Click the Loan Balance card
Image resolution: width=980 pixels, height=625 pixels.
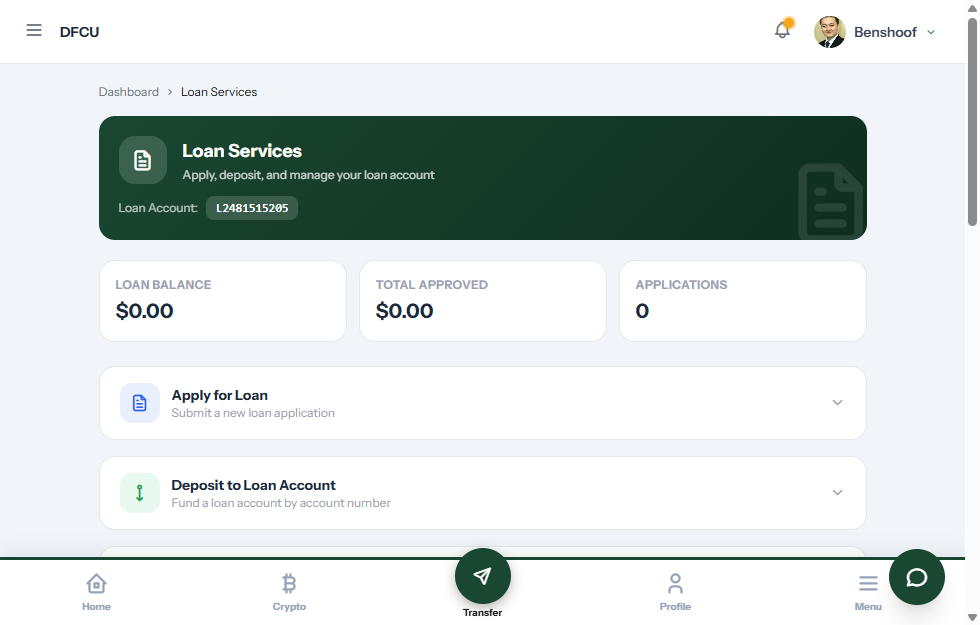point(222,301)
